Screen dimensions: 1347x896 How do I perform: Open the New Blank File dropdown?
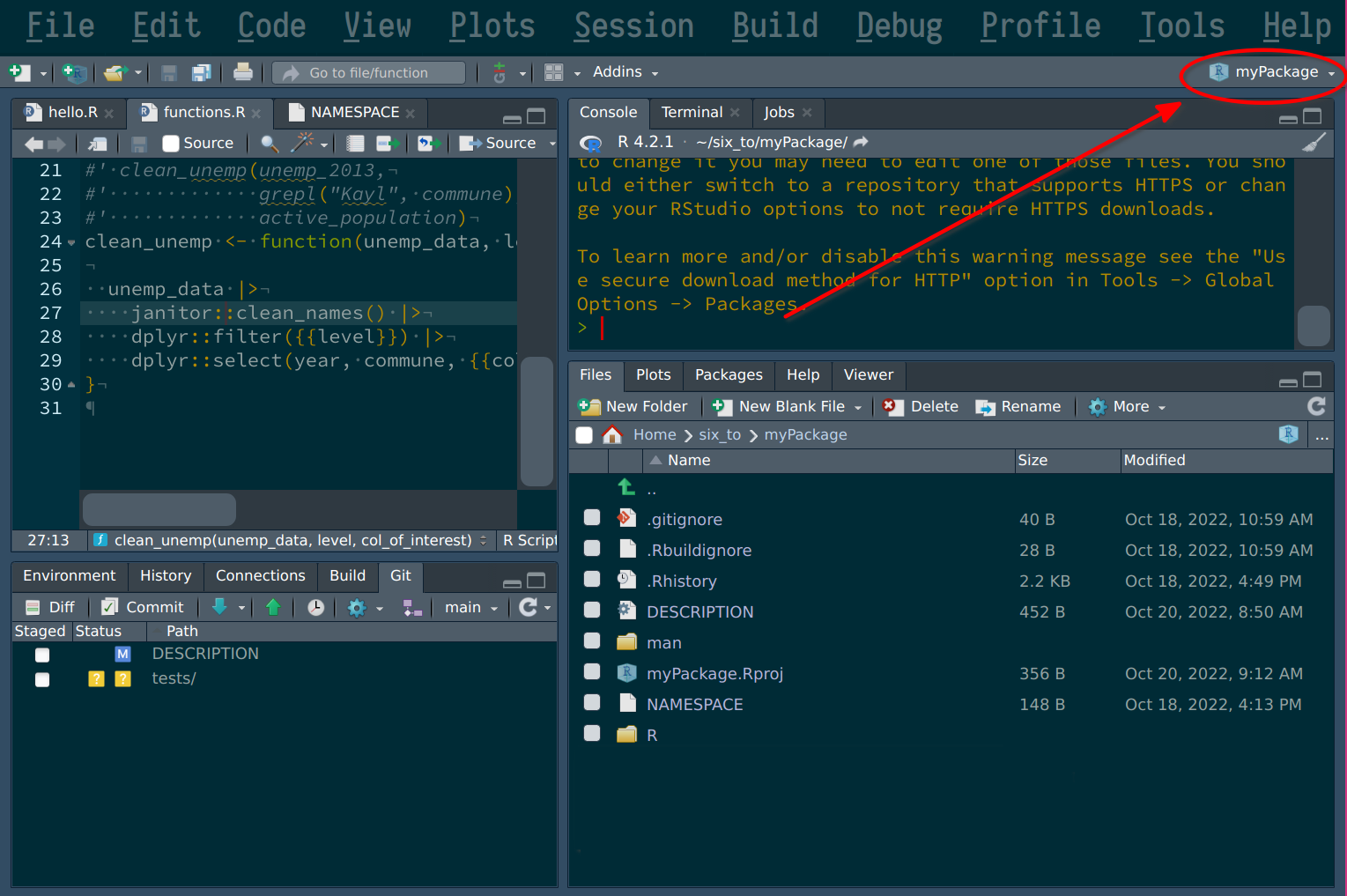[859, 407]
